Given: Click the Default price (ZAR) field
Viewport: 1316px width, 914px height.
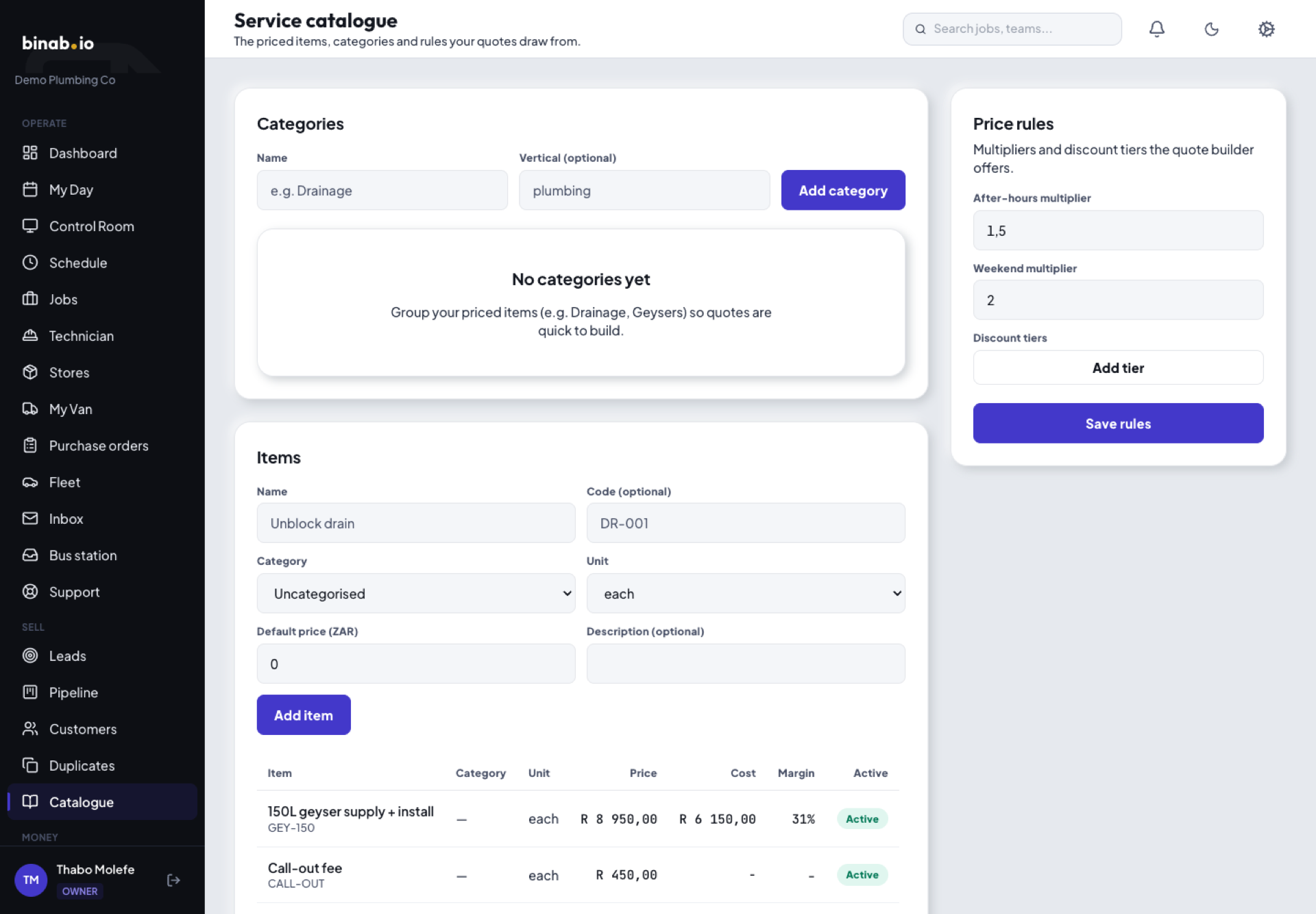Looking at the screenshot, I should coord(416,663).
